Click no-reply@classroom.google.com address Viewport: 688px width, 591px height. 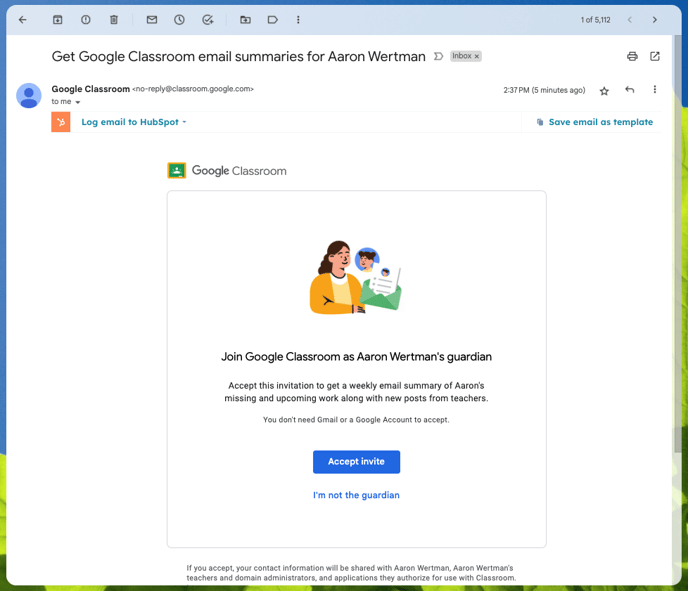click(x=193, y=89)
